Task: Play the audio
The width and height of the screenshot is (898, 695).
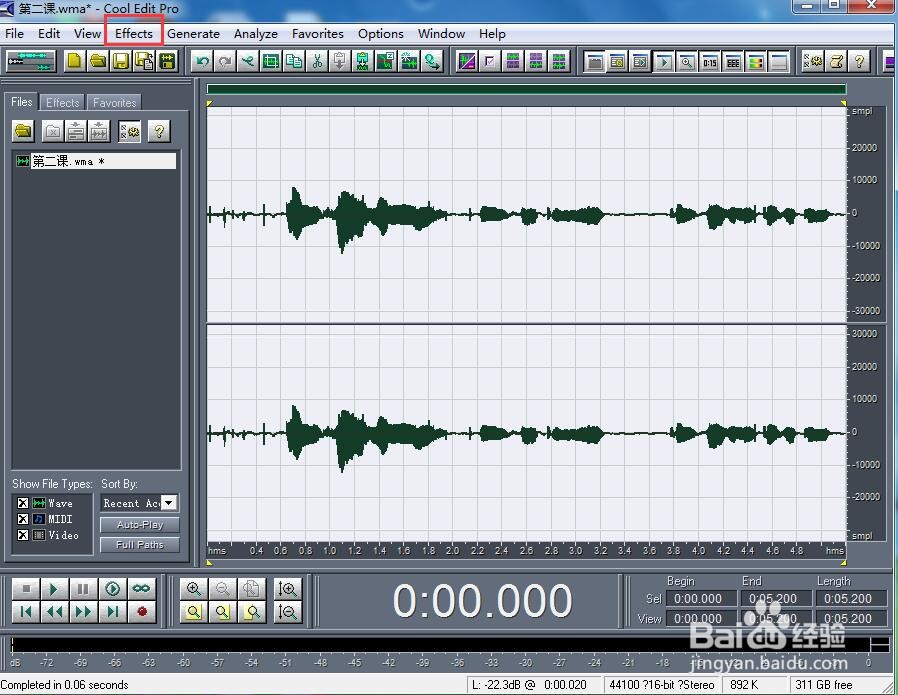Action: pos(54,589)
